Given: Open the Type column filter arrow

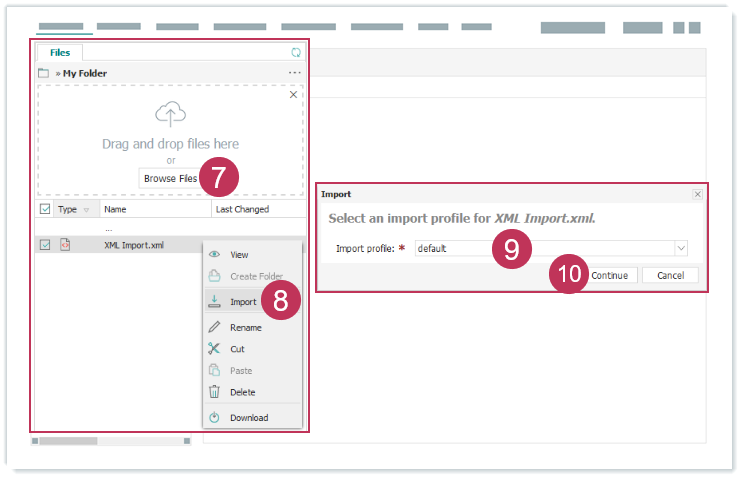Looking at the screenshot, I should click(86, 210).
